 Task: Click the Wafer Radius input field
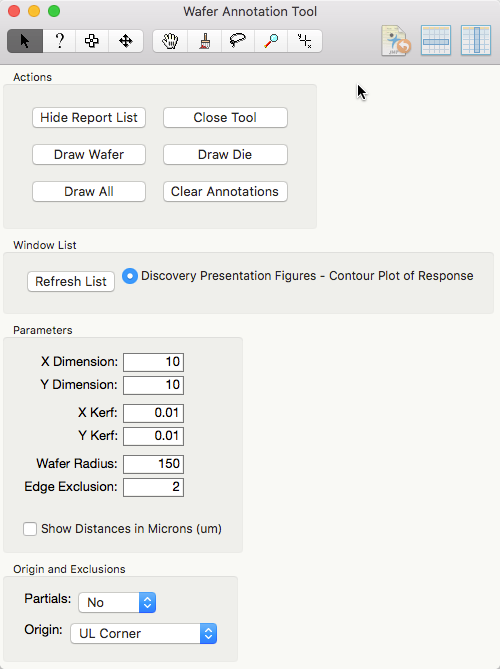[x=154, y=464]
